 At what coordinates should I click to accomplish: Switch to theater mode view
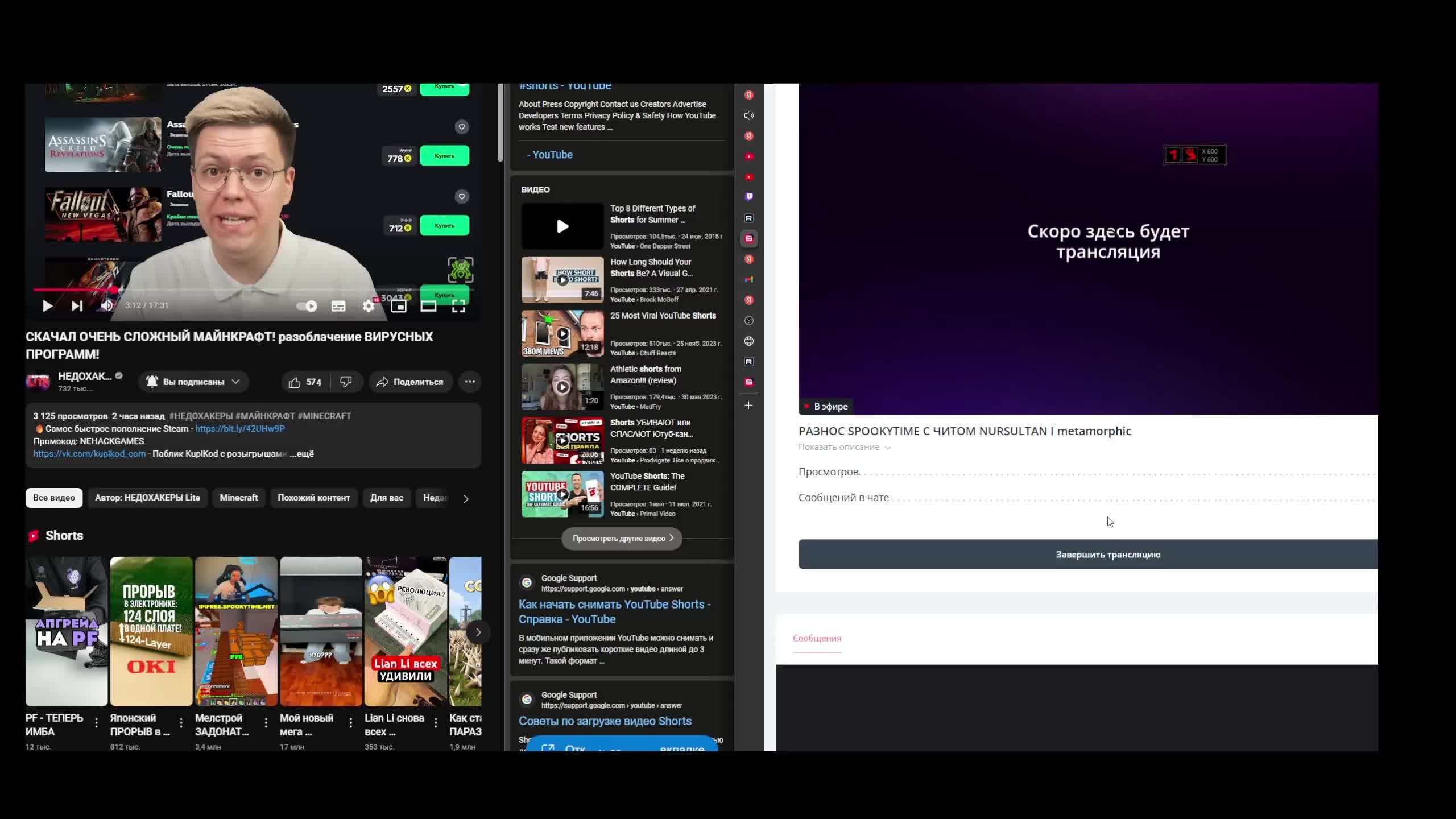click(x=428, y=306)
